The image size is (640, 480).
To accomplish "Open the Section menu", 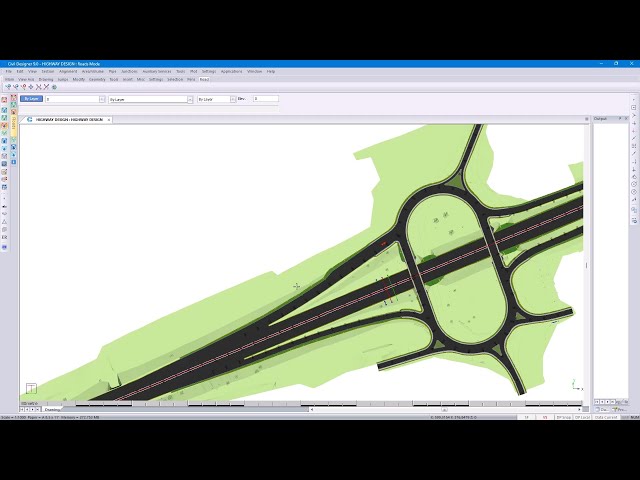I will pos(48,71).
